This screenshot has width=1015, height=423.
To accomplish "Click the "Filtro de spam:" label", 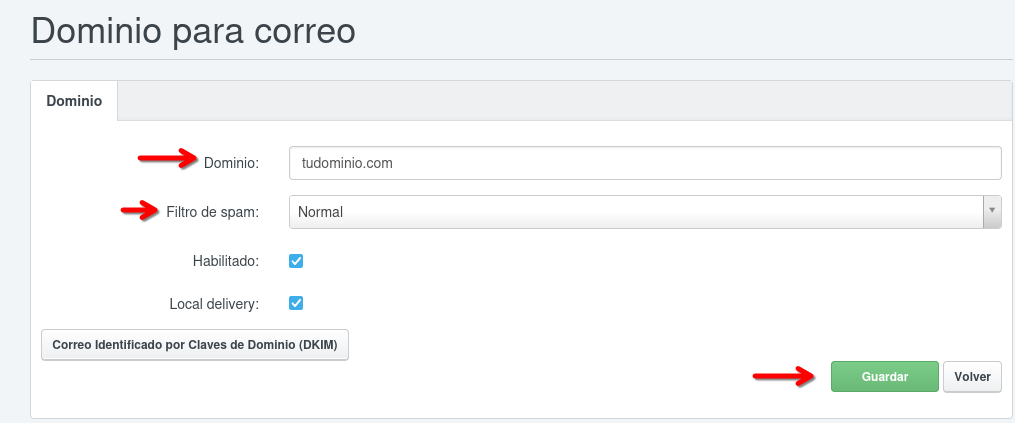I will point(213,212).
